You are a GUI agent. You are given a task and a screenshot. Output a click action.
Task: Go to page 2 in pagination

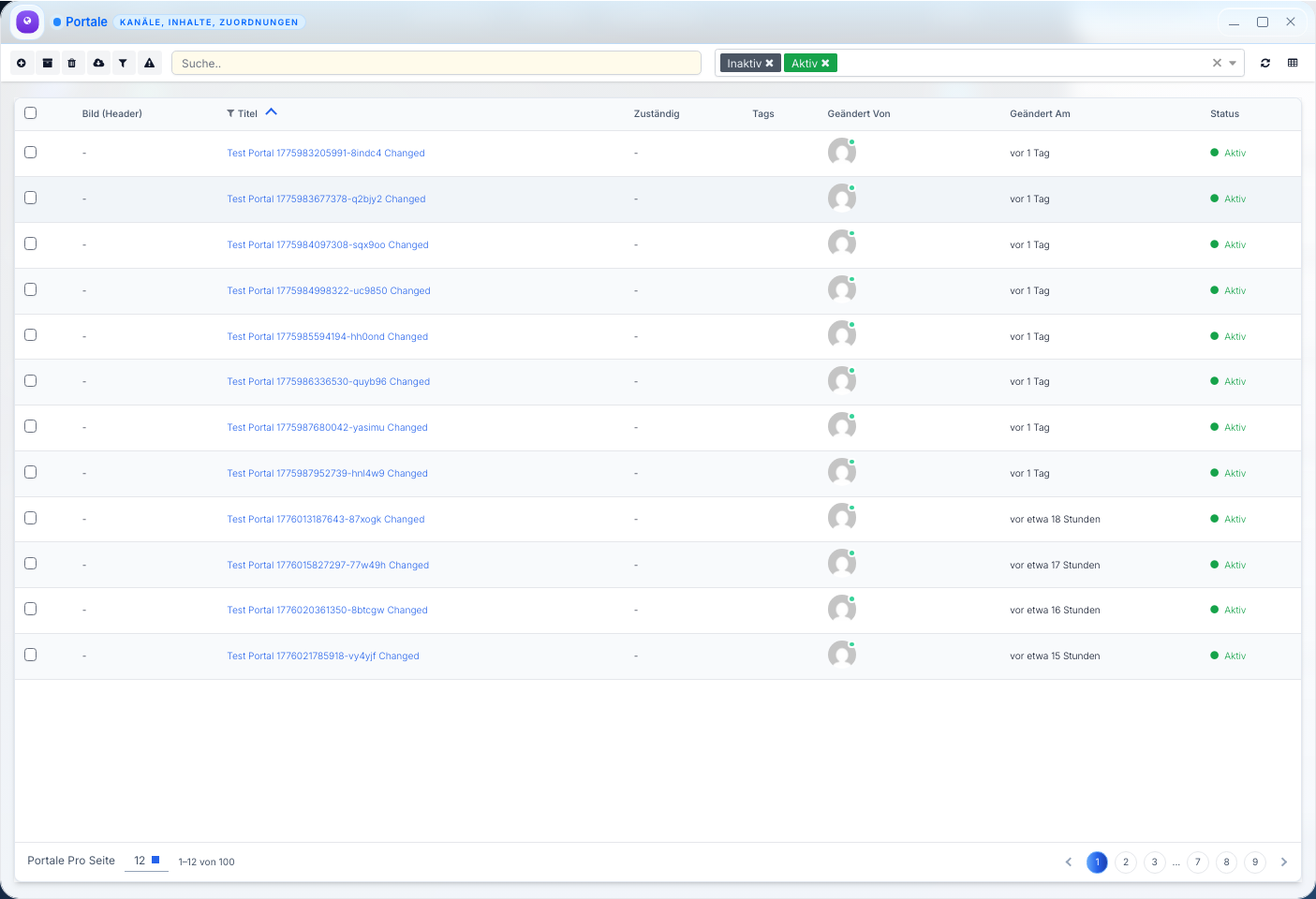point(1126,862)
